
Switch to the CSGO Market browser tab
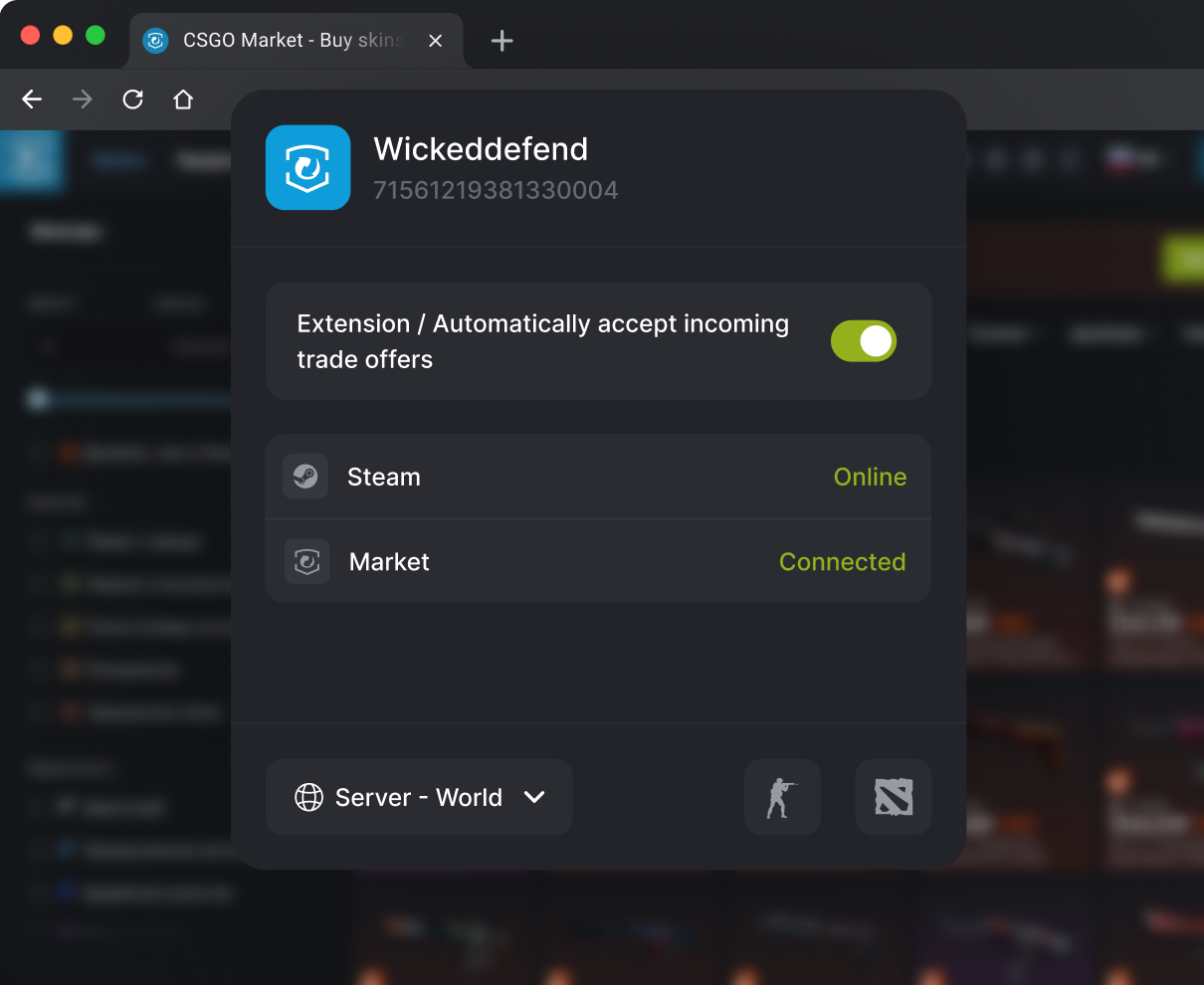(x=289, y=41)
